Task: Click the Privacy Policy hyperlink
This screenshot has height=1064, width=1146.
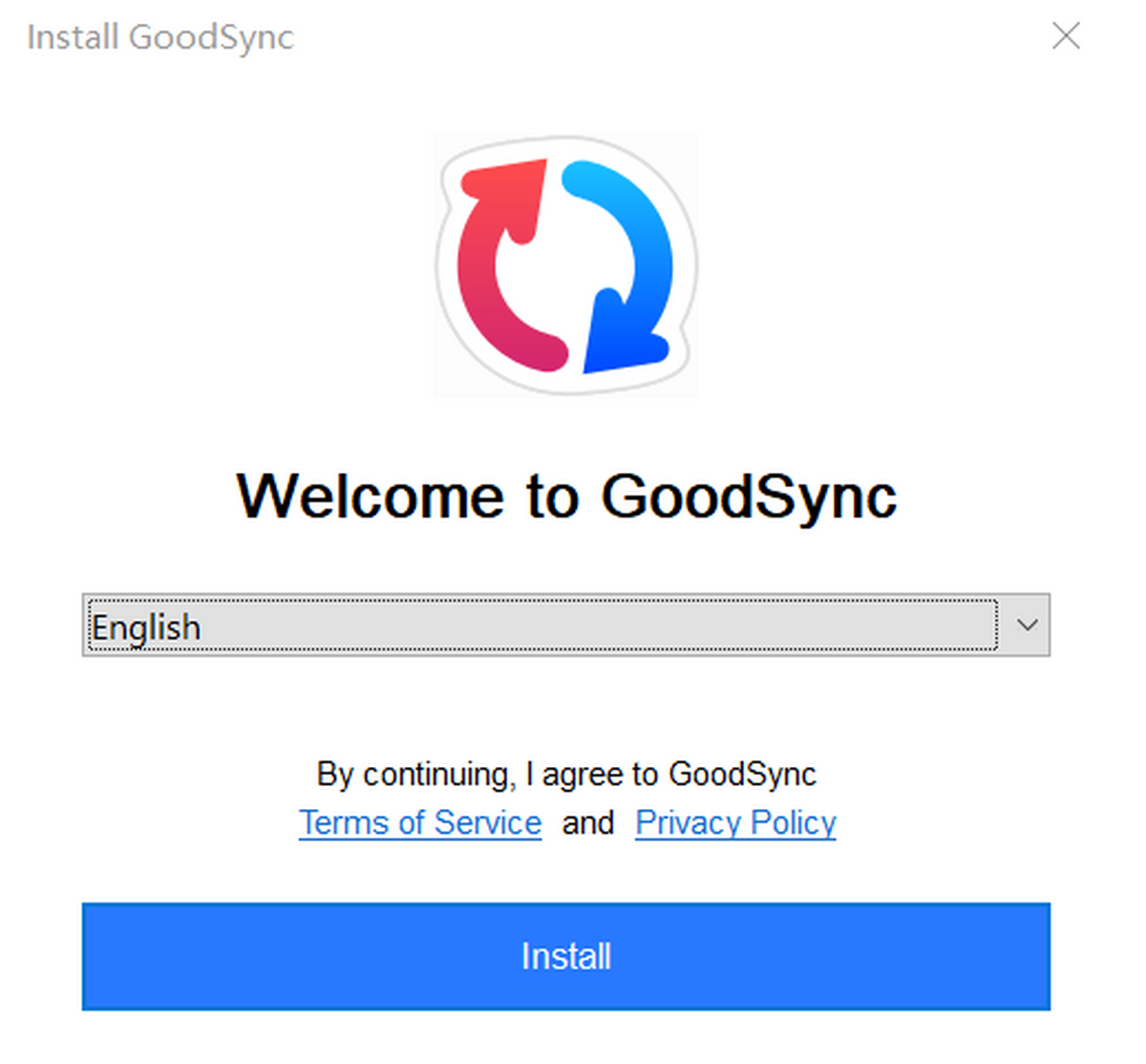Action: (734, 822)
